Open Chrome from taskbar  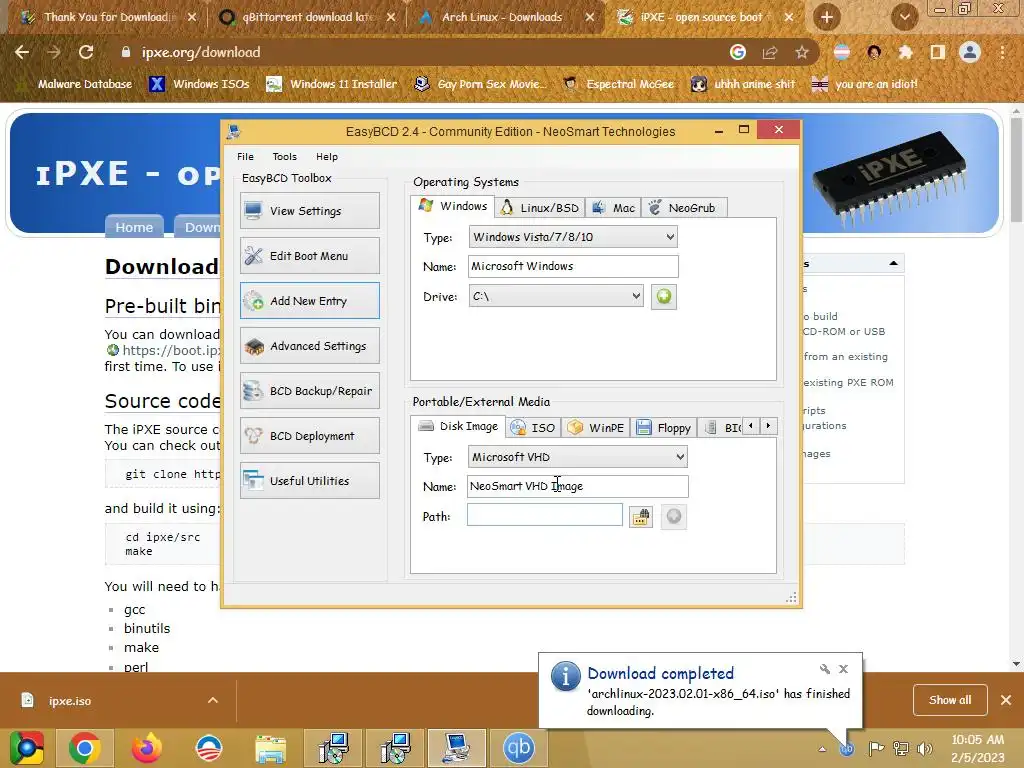[84, 748]
